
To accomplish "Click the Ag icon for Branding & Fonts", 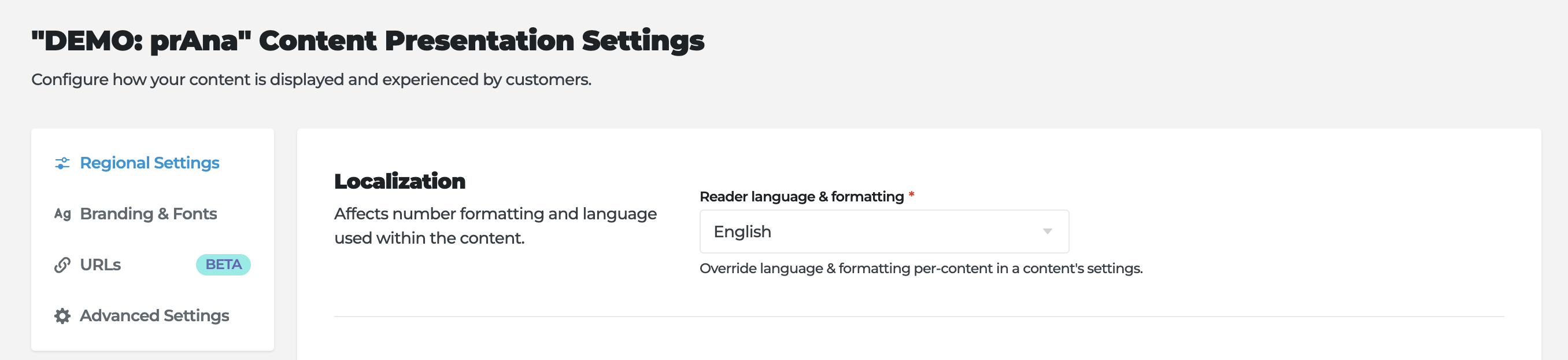I will [62, 214].
